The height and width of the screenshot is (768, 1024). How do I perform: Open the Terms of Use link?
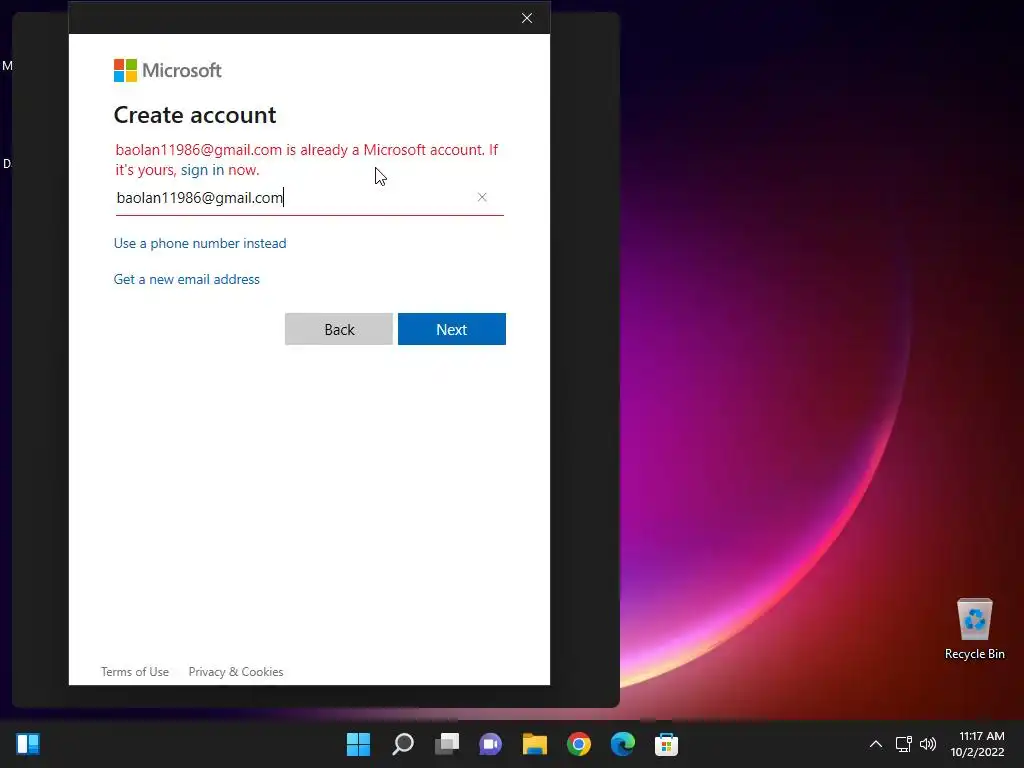pos(135,672)
